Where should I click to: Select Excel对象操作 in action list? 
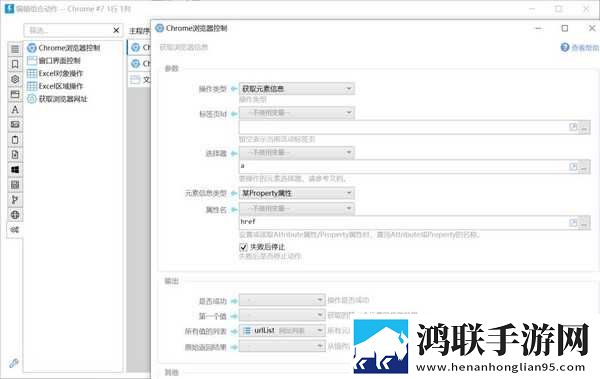(55, 73)
